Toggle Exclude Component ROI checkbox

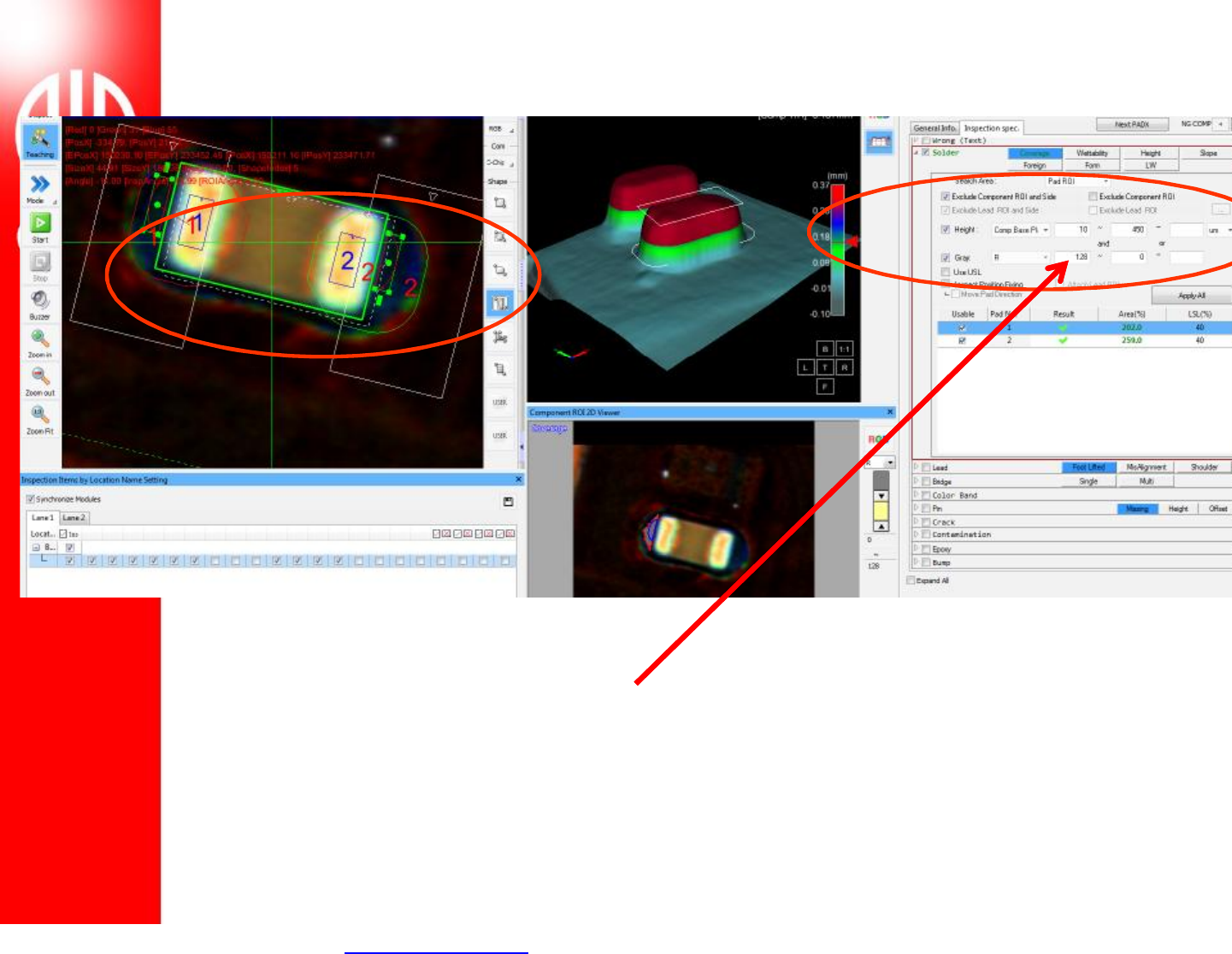pyautogui.click(x=1093, y=197)
